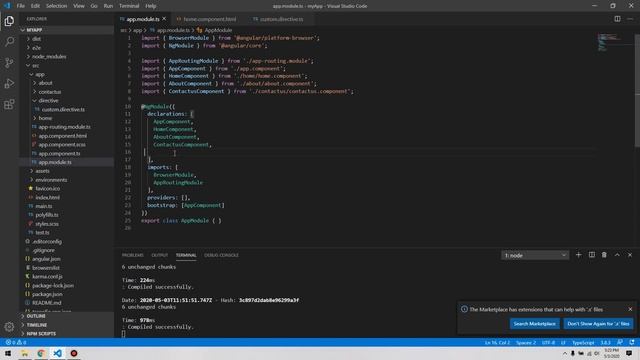Click Search Marketplace button
640x360 pixels.
coord(534,324)
